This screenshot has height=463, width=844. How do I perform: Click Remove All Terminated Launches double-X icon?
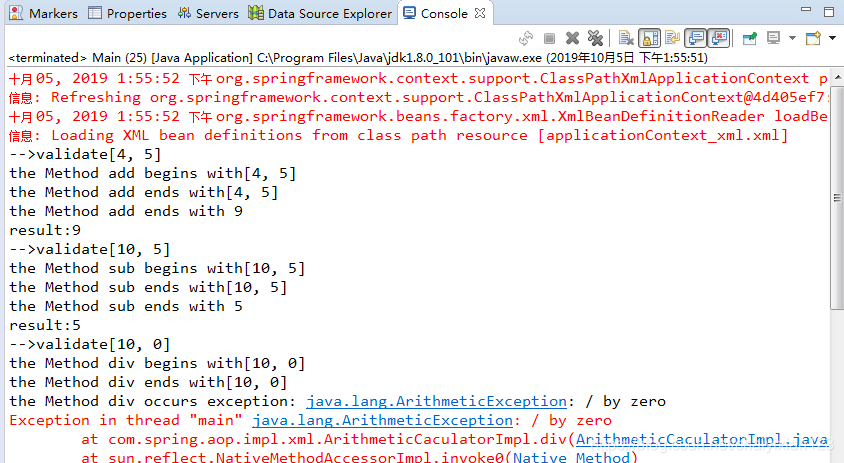pyautogui.click(x=595, y=38)
